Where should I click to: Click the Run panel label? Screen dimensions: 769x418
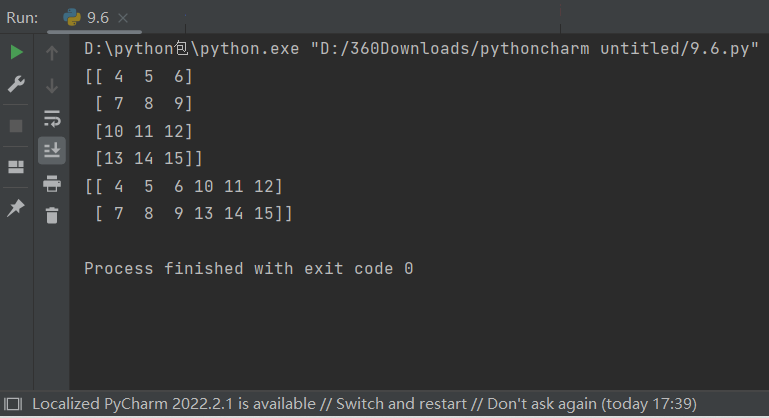pyautogui.click(x=22, y=18)
